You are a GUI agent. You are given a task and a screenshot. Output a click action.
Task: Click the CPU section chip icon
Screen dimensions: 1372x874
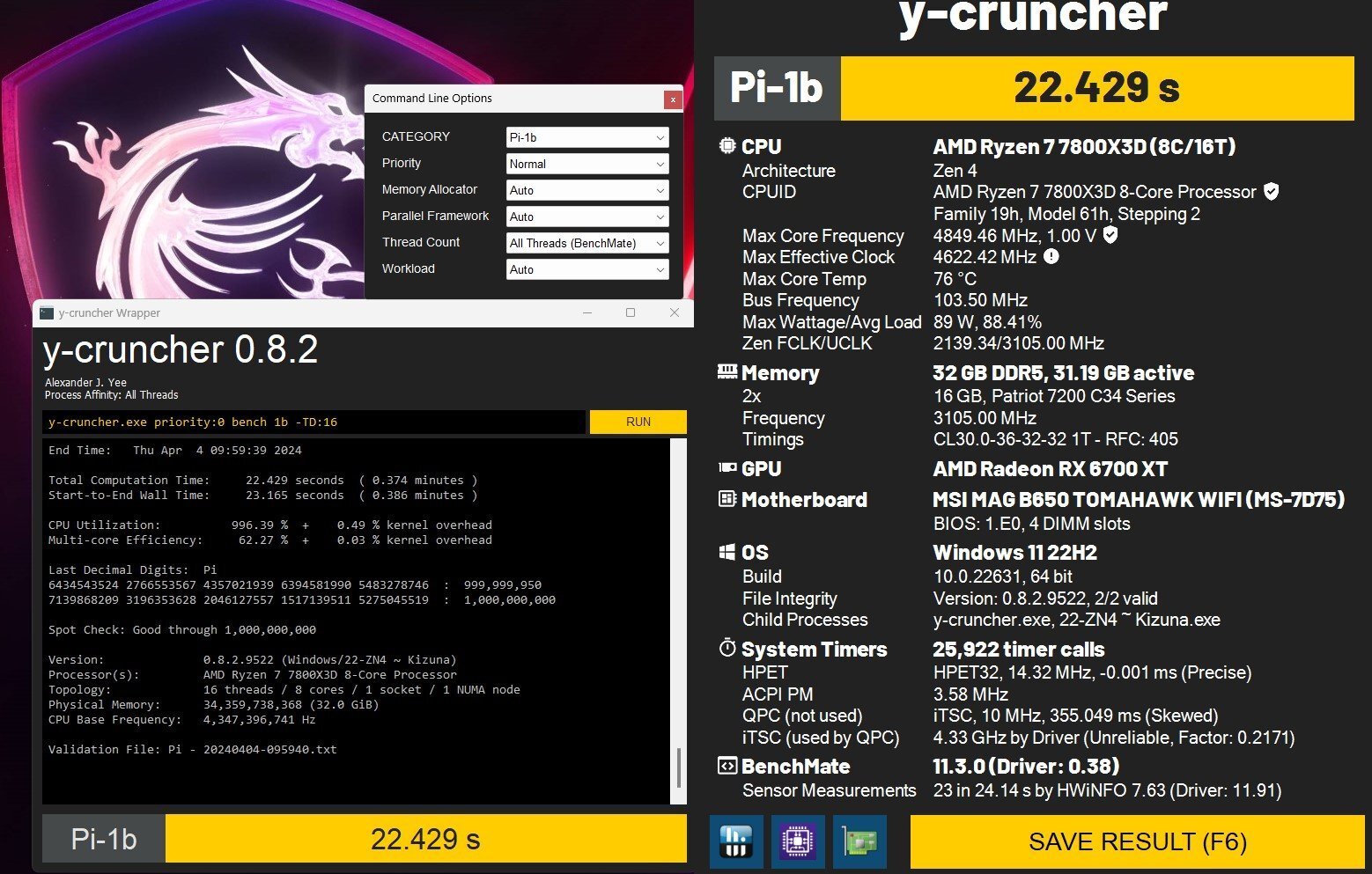[x=727, y=146]
